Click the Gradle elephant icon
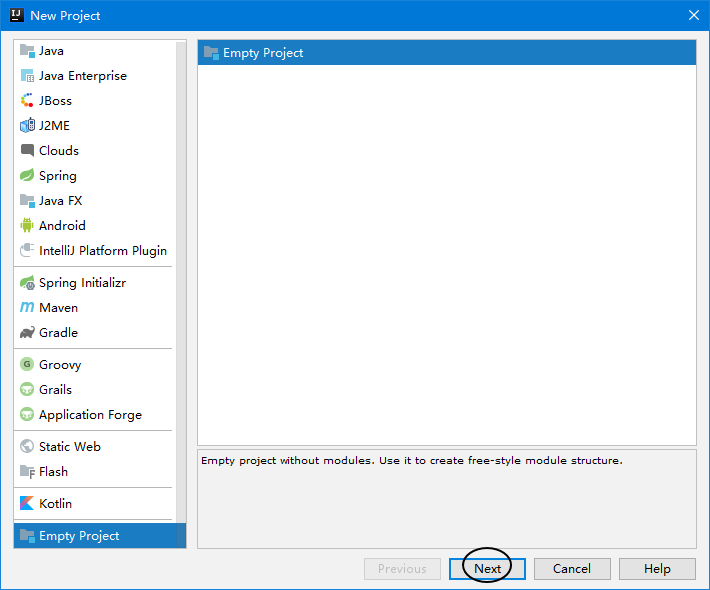Screen dimensions: 710x590 (27, 333)
